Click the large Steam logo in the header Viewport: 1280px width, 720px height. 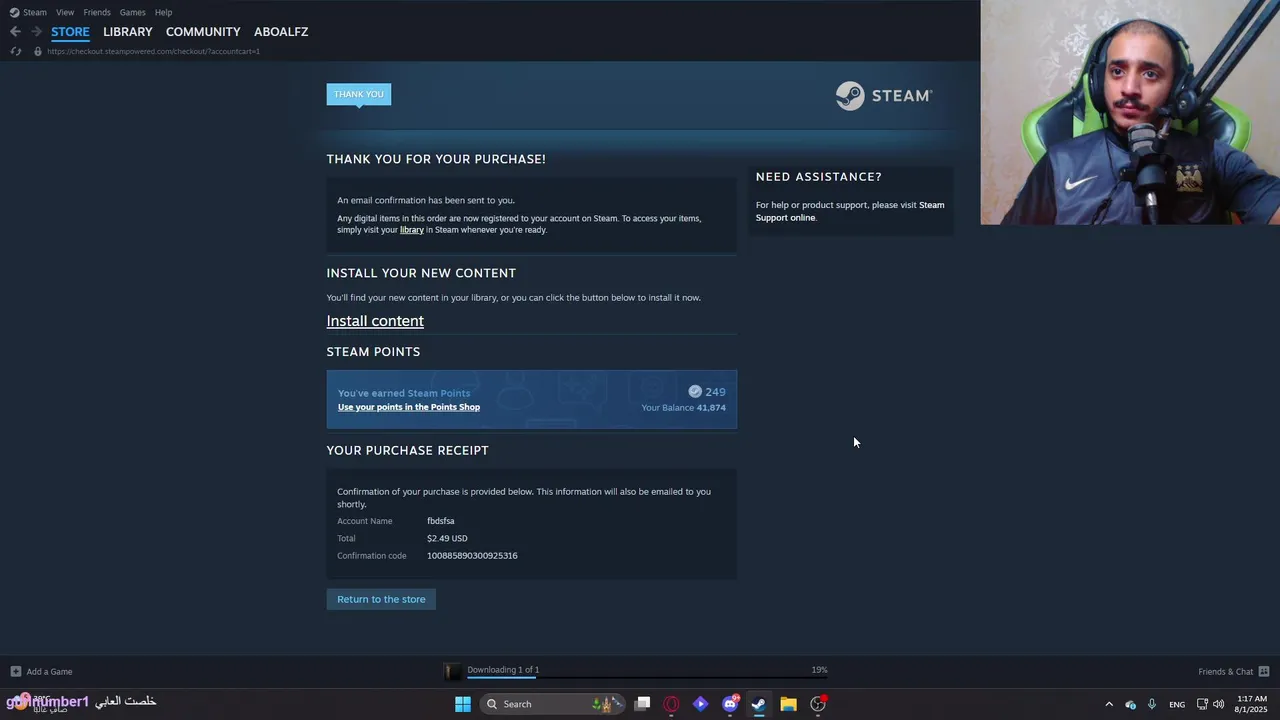coord(884,96)
